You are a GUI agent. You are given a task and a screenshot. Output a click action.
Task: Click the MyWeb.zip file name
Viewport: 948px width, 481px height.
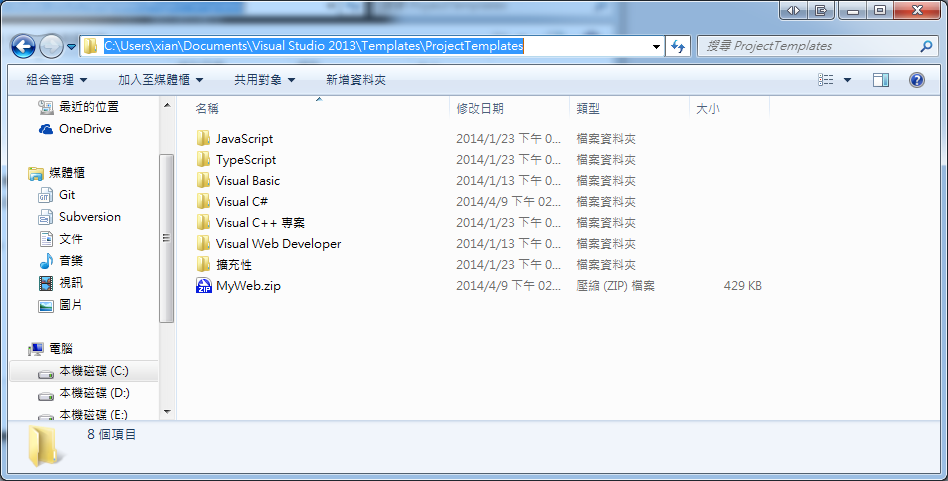(x=248, y=286)
